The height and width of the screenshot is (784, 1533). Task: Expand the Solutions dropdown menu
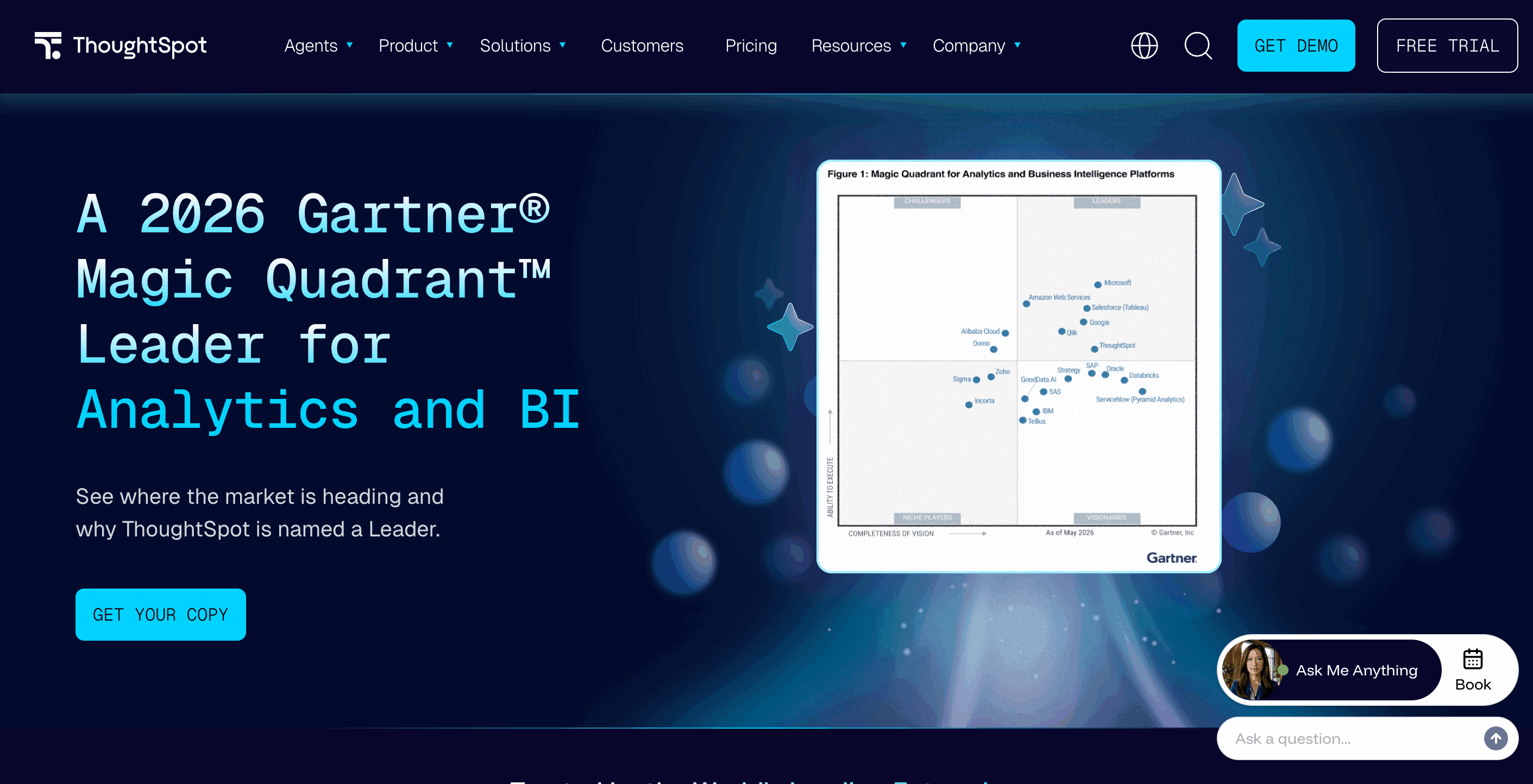click(523, 46)
